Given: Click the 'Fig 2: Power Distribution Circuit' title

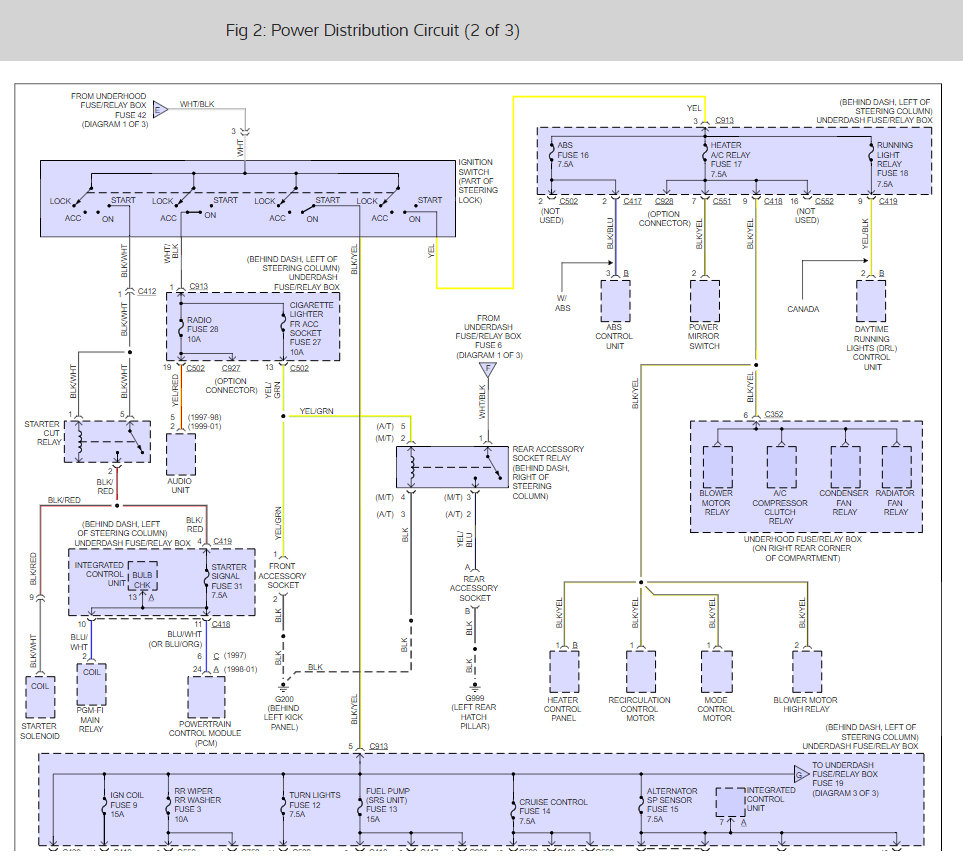Looking at the screenshot, I should [x=373, y=31].
